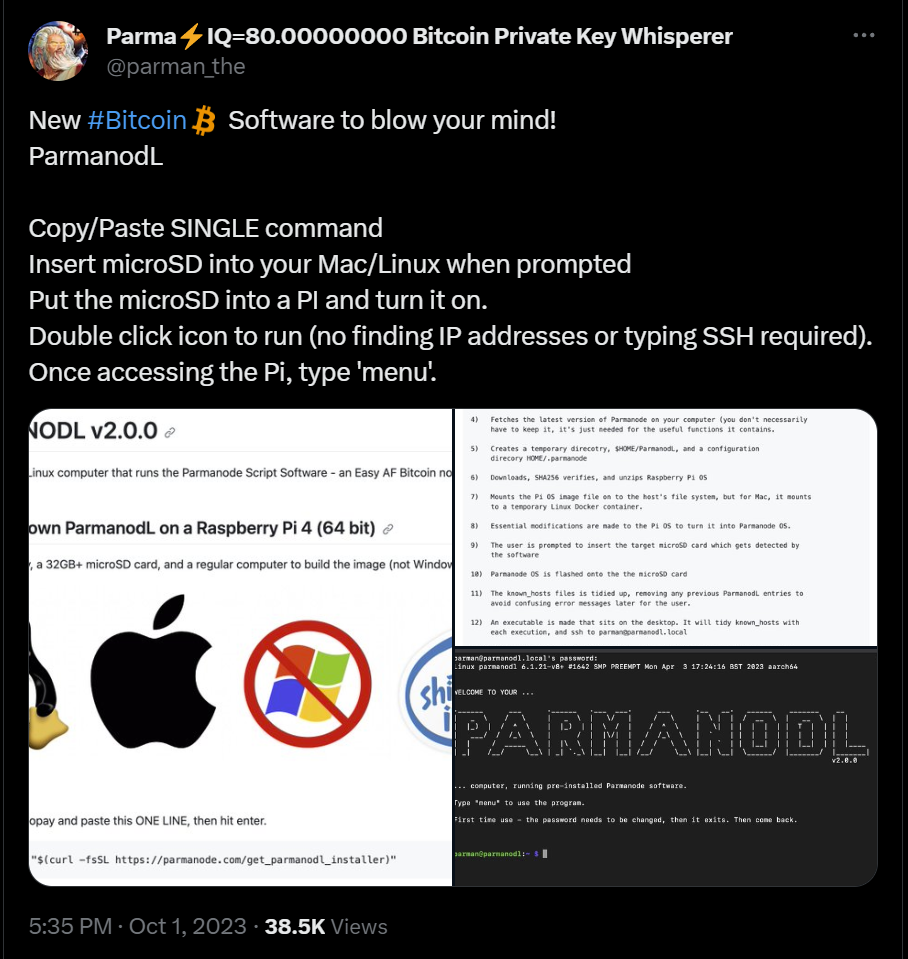Viewport: 908px width, 959px height.
Task: Open the left GitHub readme screenshot
Action: [240, 647]
